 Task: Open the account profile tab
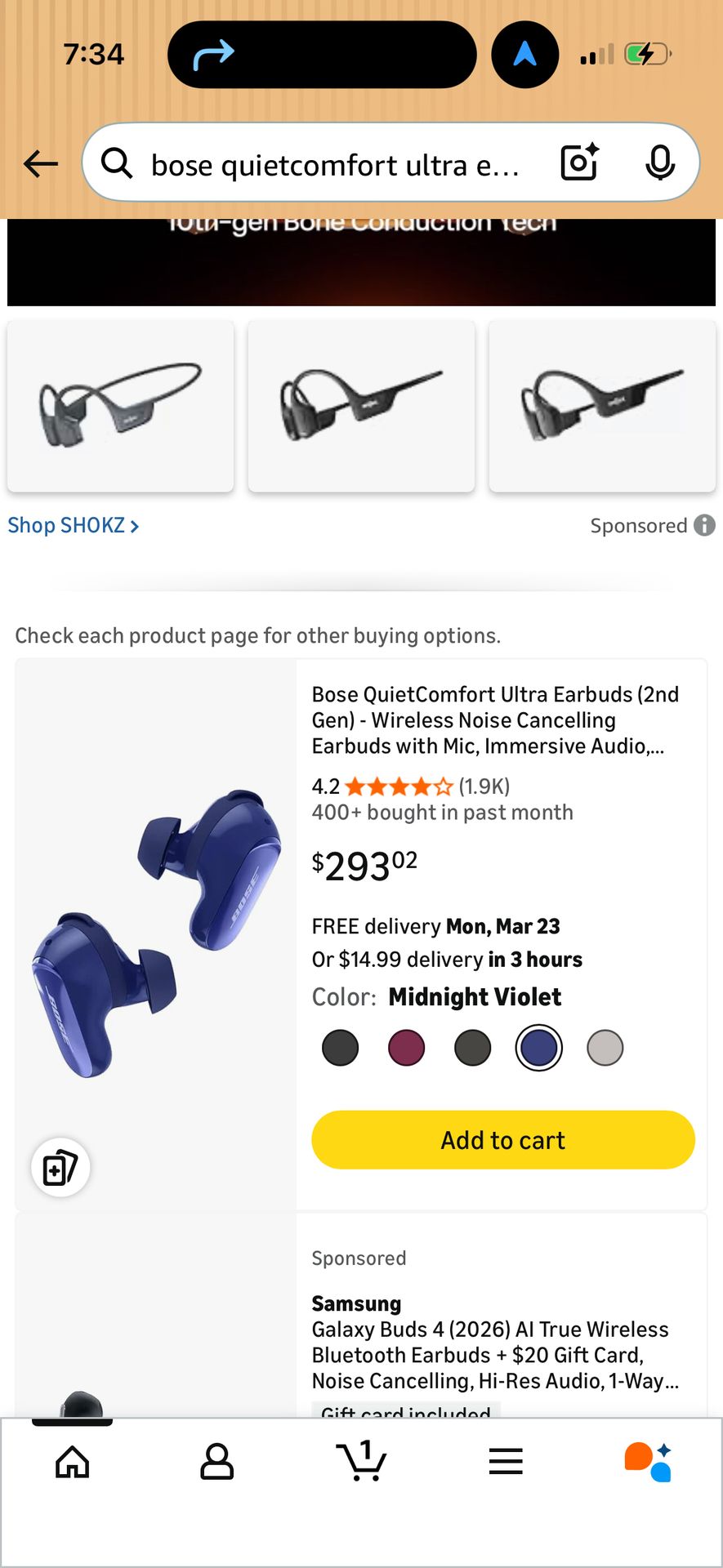(x=216, y=1462)
